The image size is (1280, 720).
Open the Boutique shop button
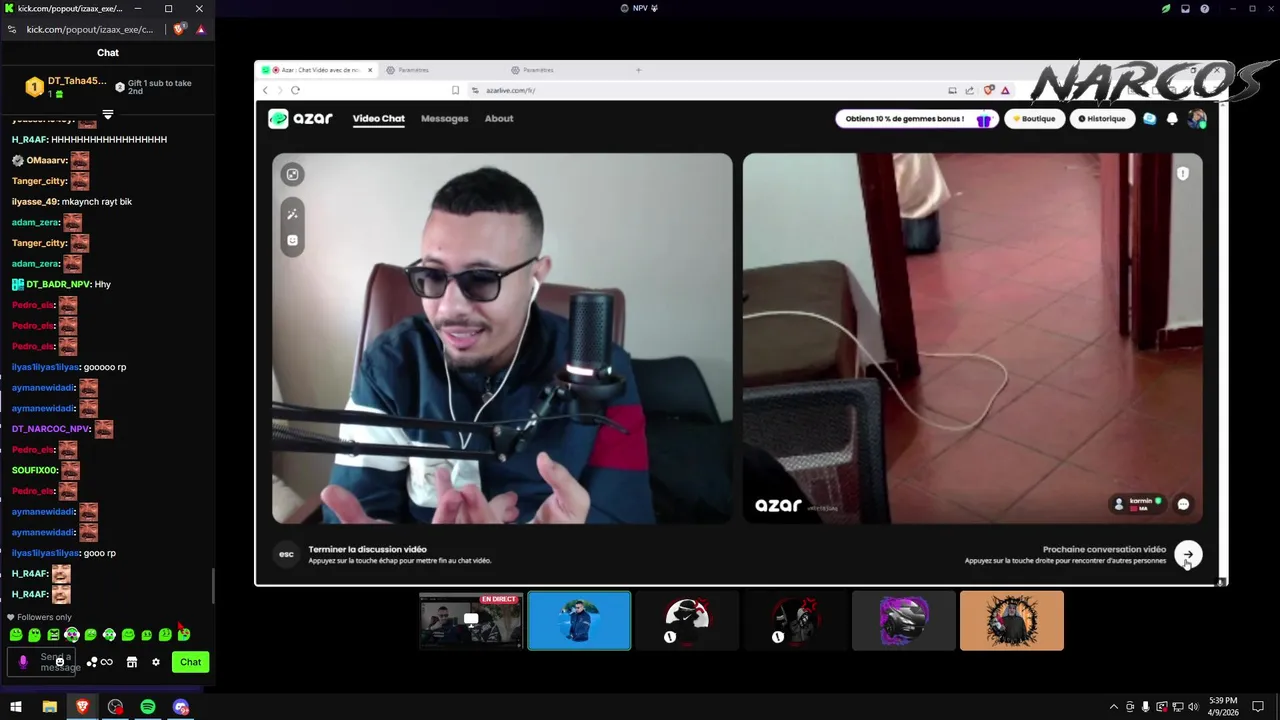tap(1034, 119)
